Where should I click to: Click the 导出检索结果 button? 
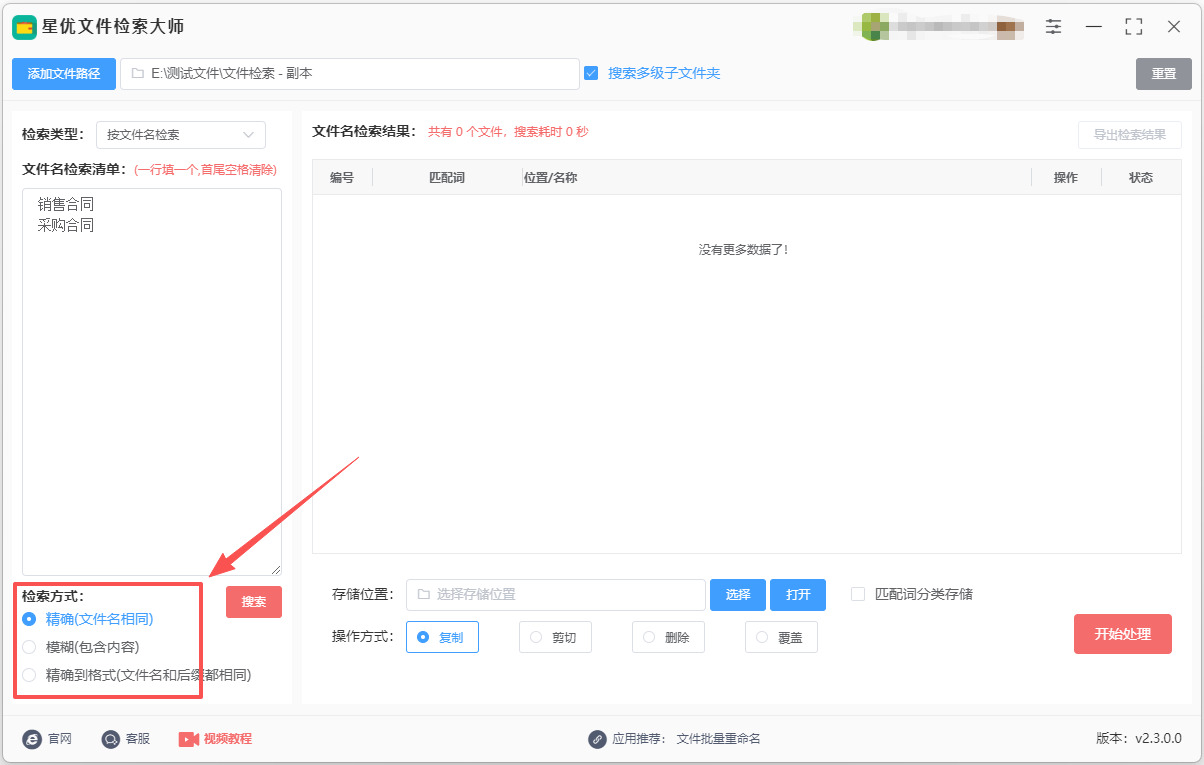1130,135
